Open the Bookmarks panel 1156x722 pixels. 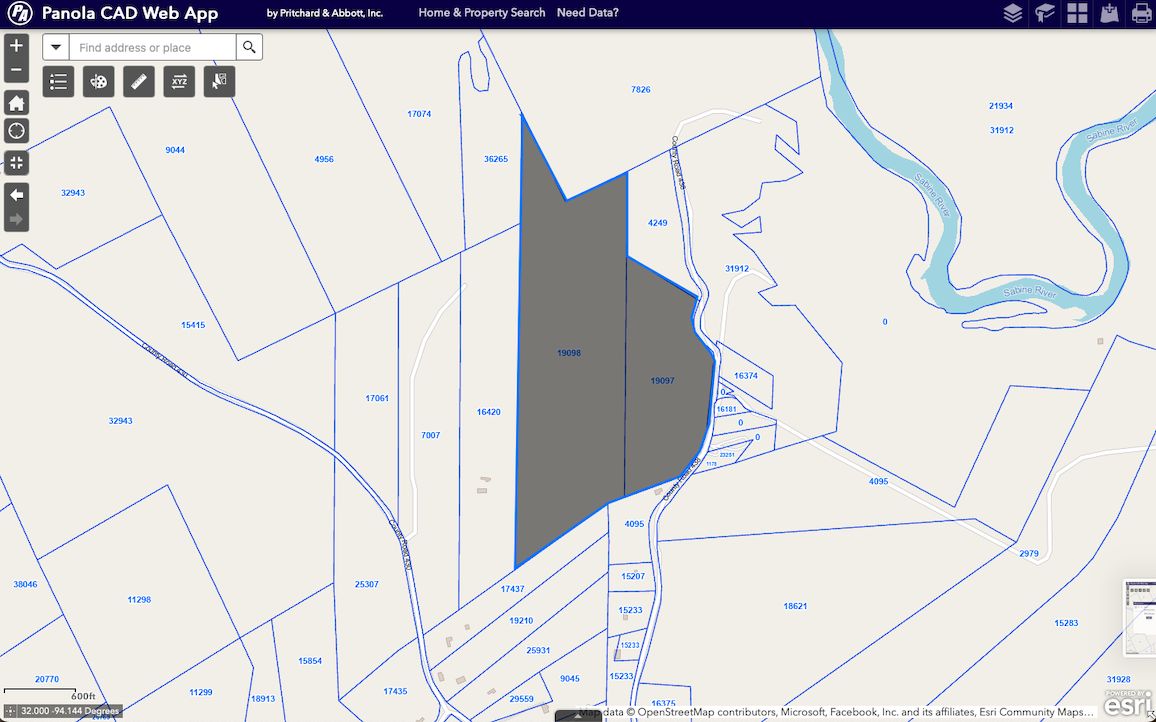coord(1043,13)
